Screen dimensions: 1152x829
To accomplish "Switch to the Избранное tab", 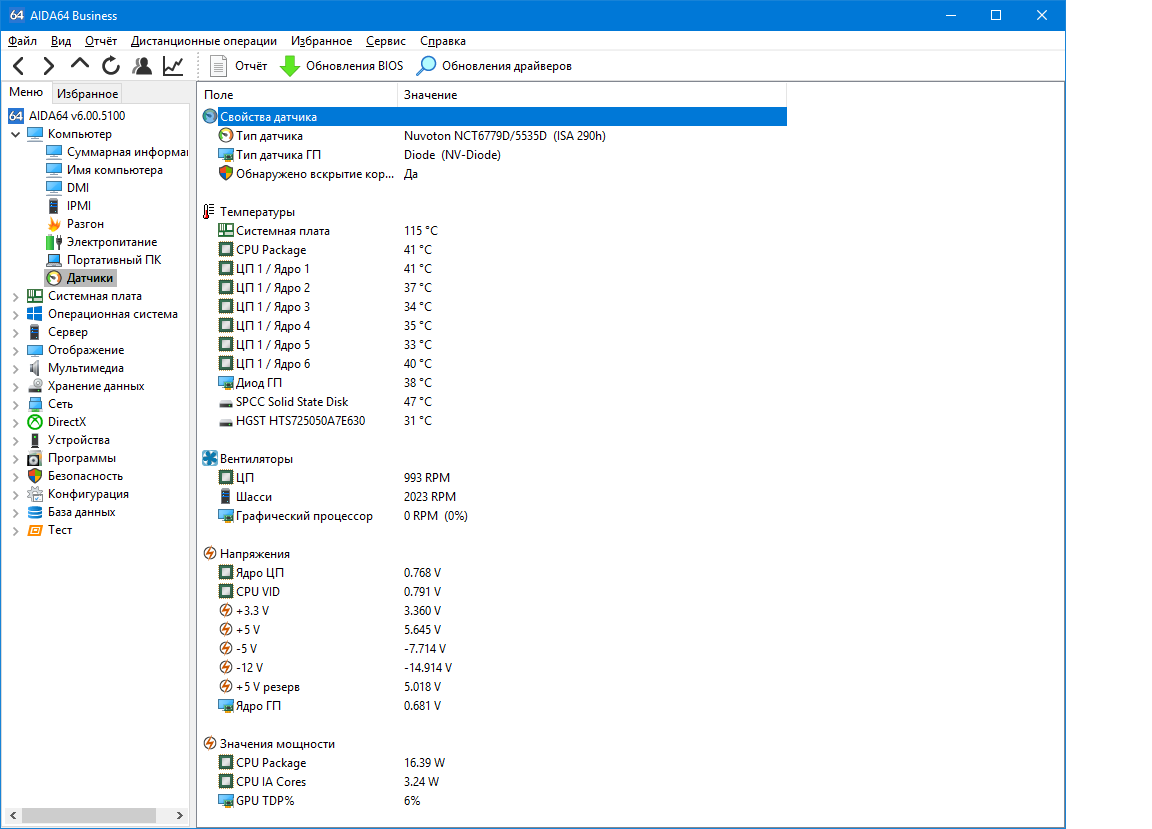I will click(x=87, y=94).
